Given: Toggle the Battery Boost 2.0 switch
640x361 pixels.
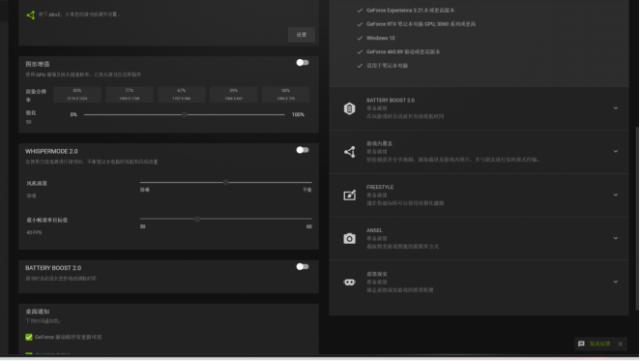Looking at the screenshot, I should 302,267.
